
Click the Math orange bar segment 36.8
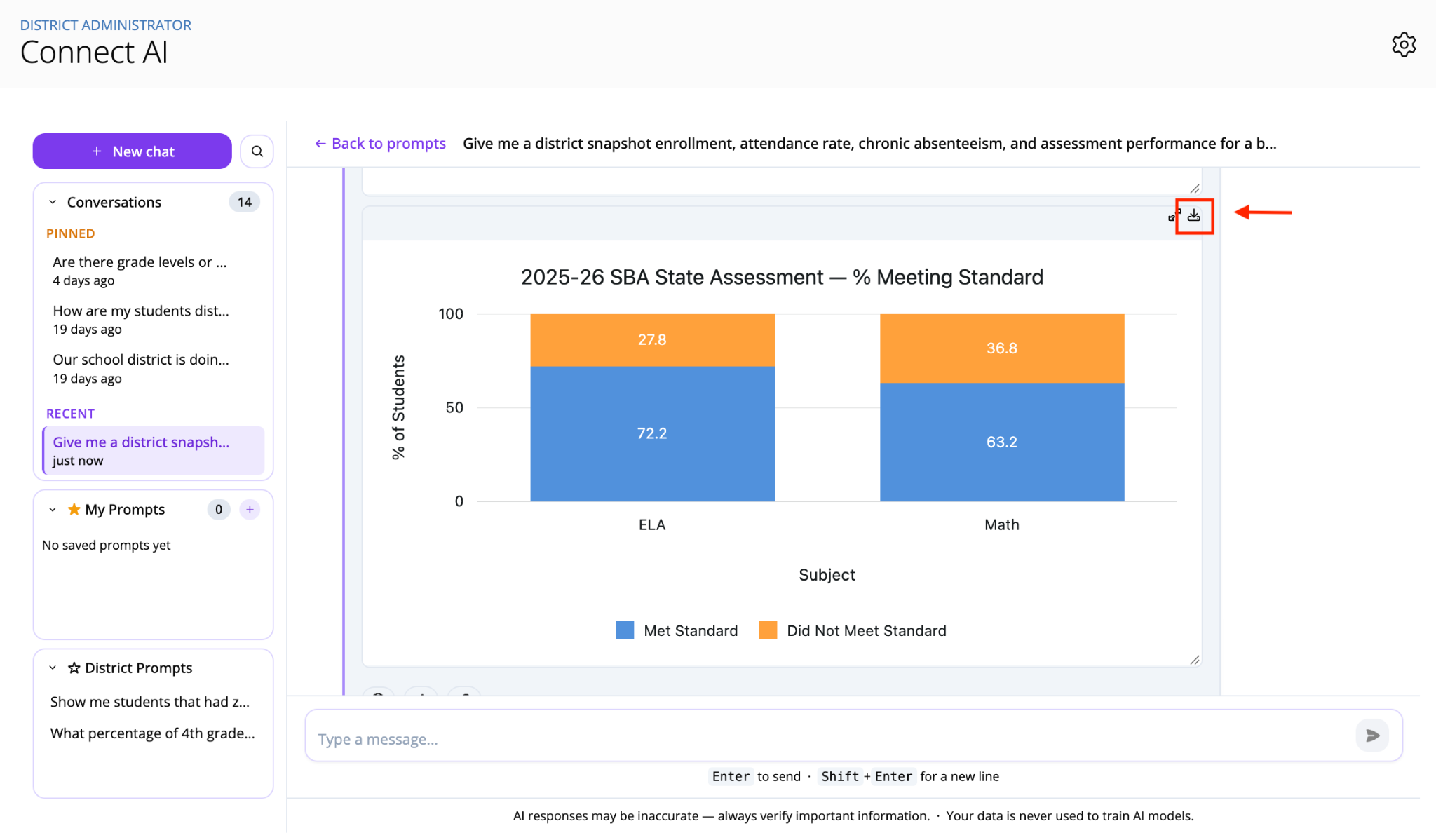(1002, 348)
